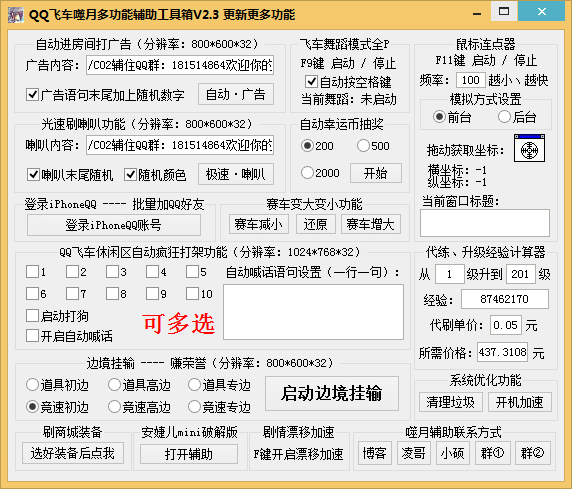Close the toolbox window
Image resolution: width=572 pixels, height=489 pixels.
[x=541, y=11]
